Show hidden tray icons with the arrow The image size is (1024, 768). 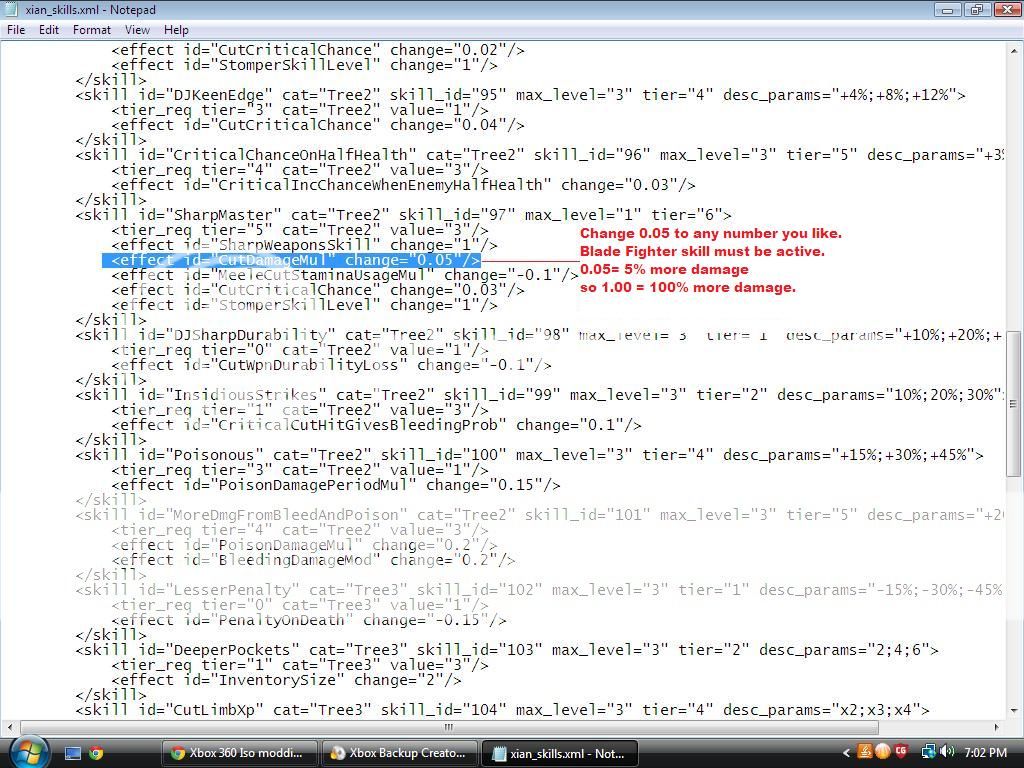click(x=847, y=753)
